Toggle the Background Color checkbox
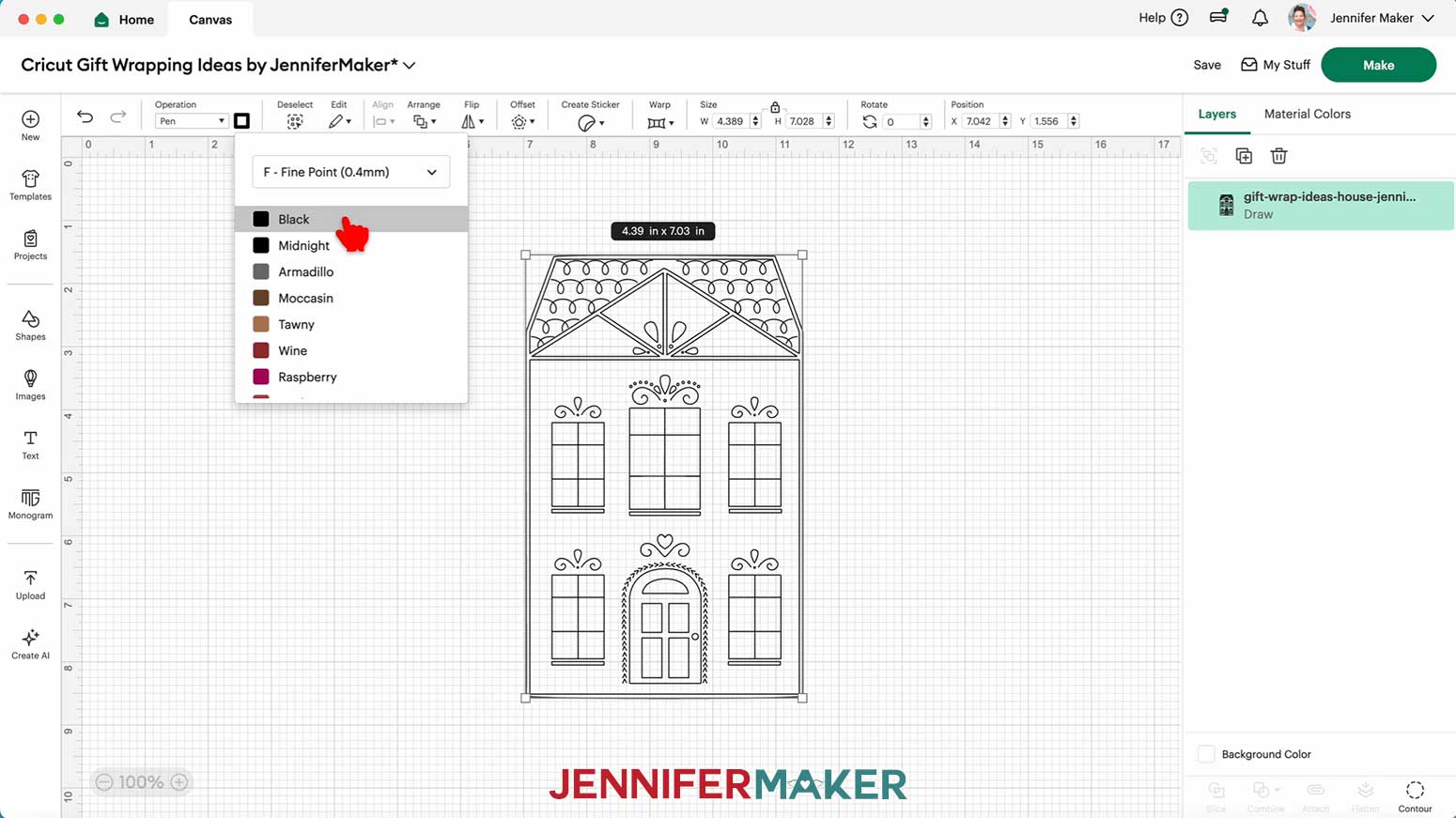 1206,754
